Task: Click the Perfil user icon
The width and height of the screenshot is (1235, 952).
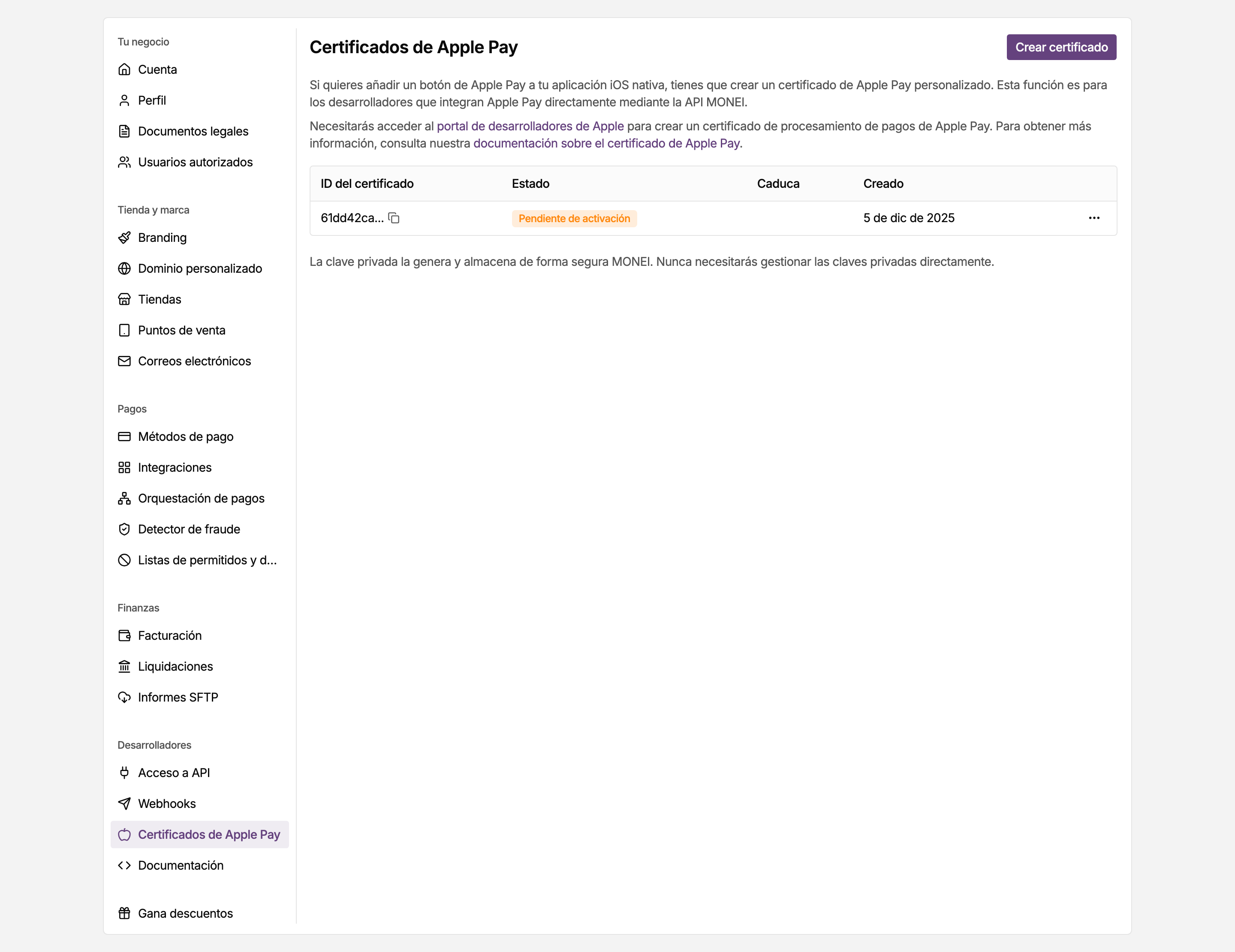Action: (124, 101)
